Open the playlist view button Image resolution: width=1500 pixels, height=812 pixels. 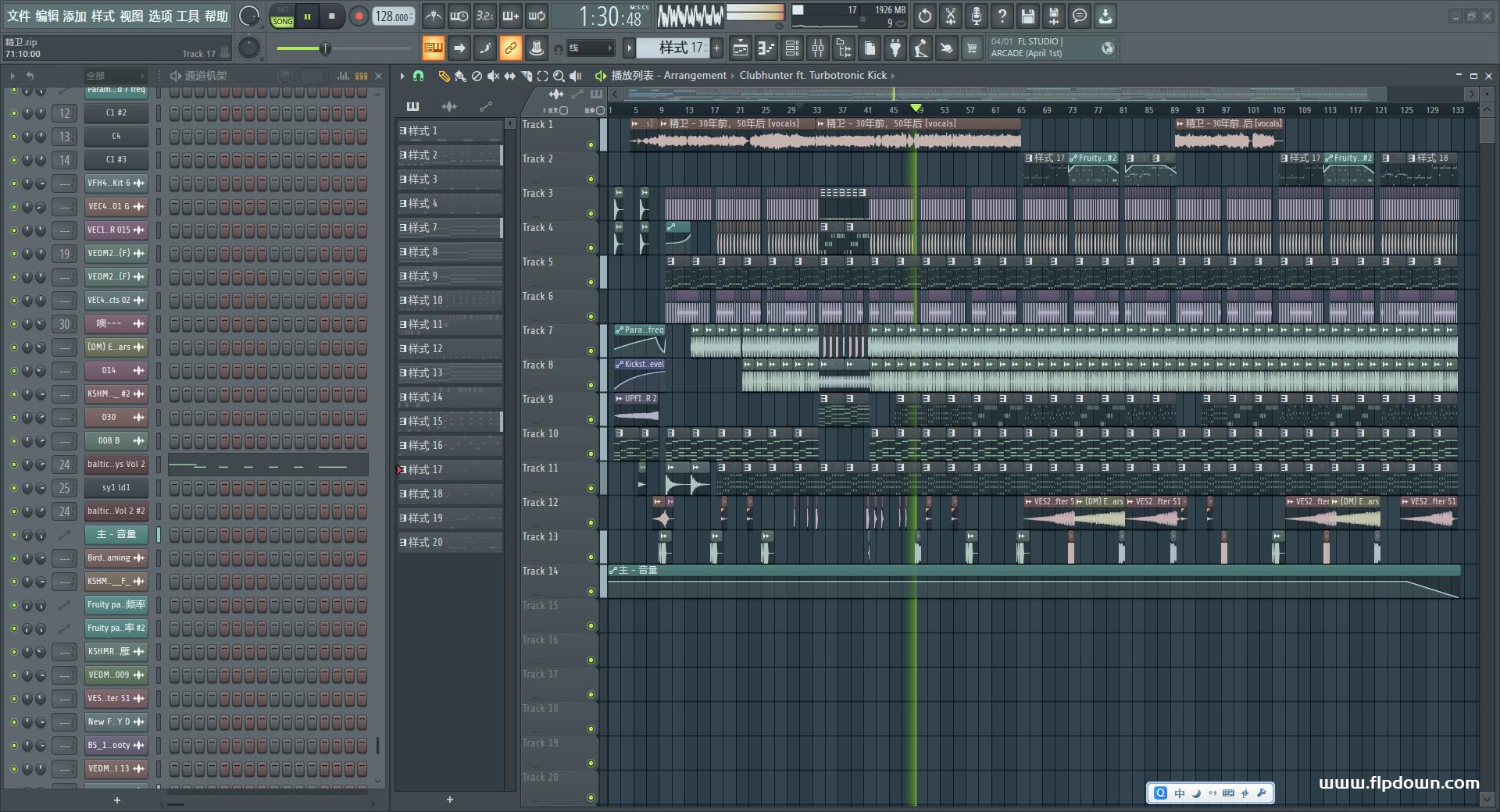[741, 48]
